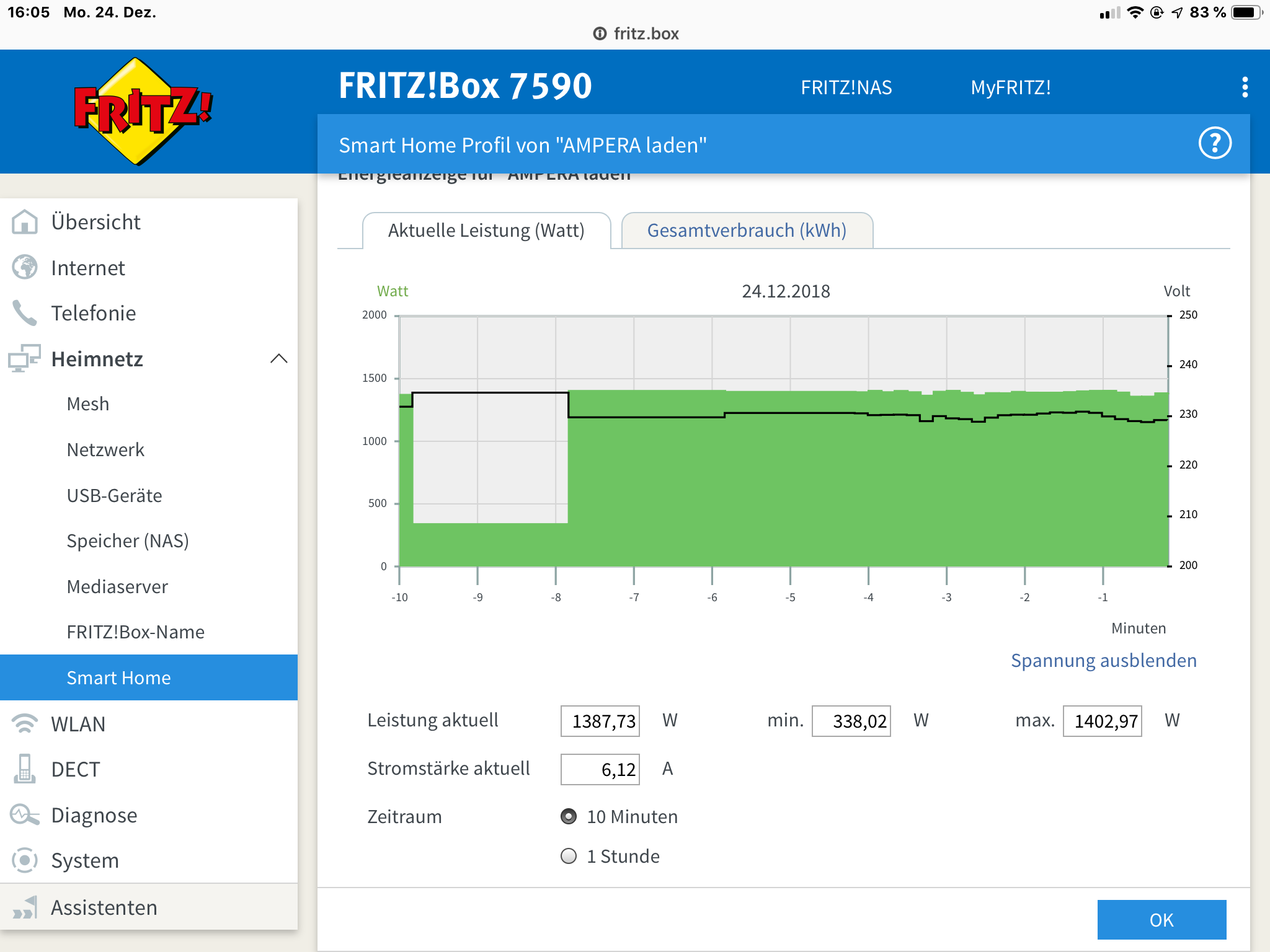Click the OK button
The height and width of the screenshot is (952, 1270).
point(1161,920)
